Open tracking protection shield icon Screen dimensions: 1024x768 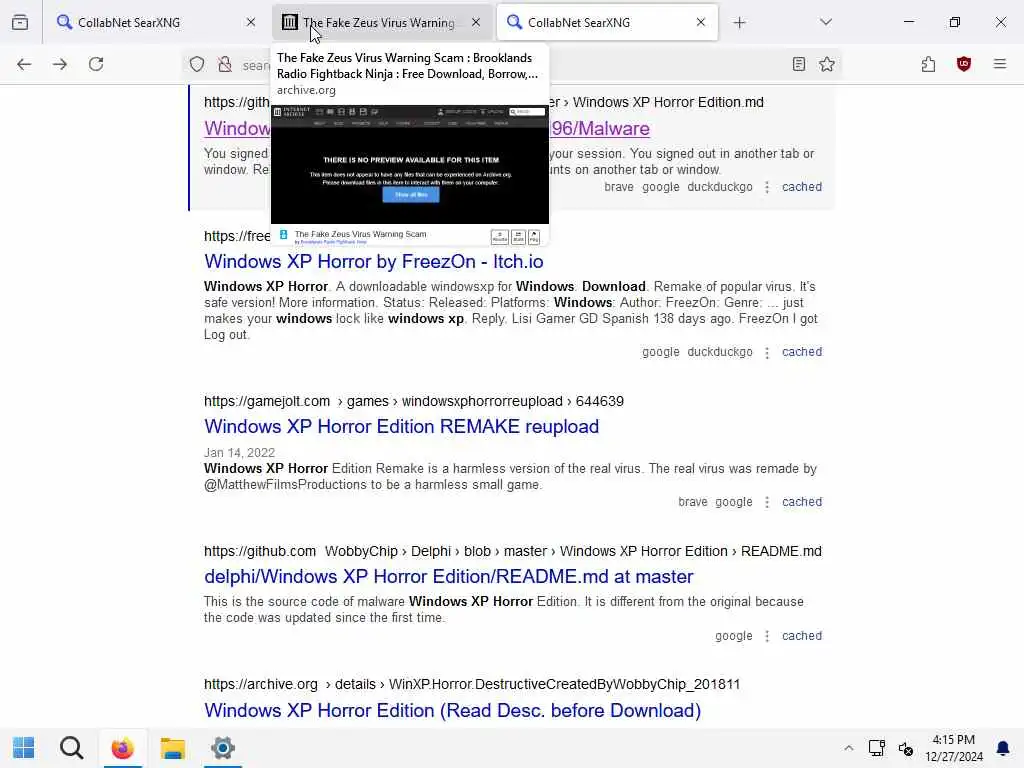pyautogui.click(x=197, y=64)
